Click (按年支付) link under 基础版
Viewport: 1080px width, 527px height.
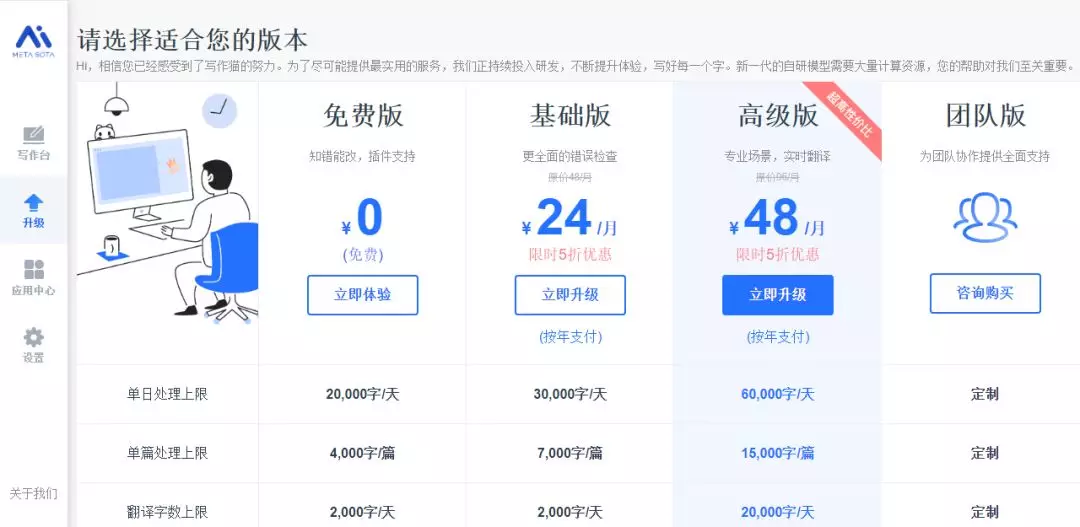coord(570,337)
